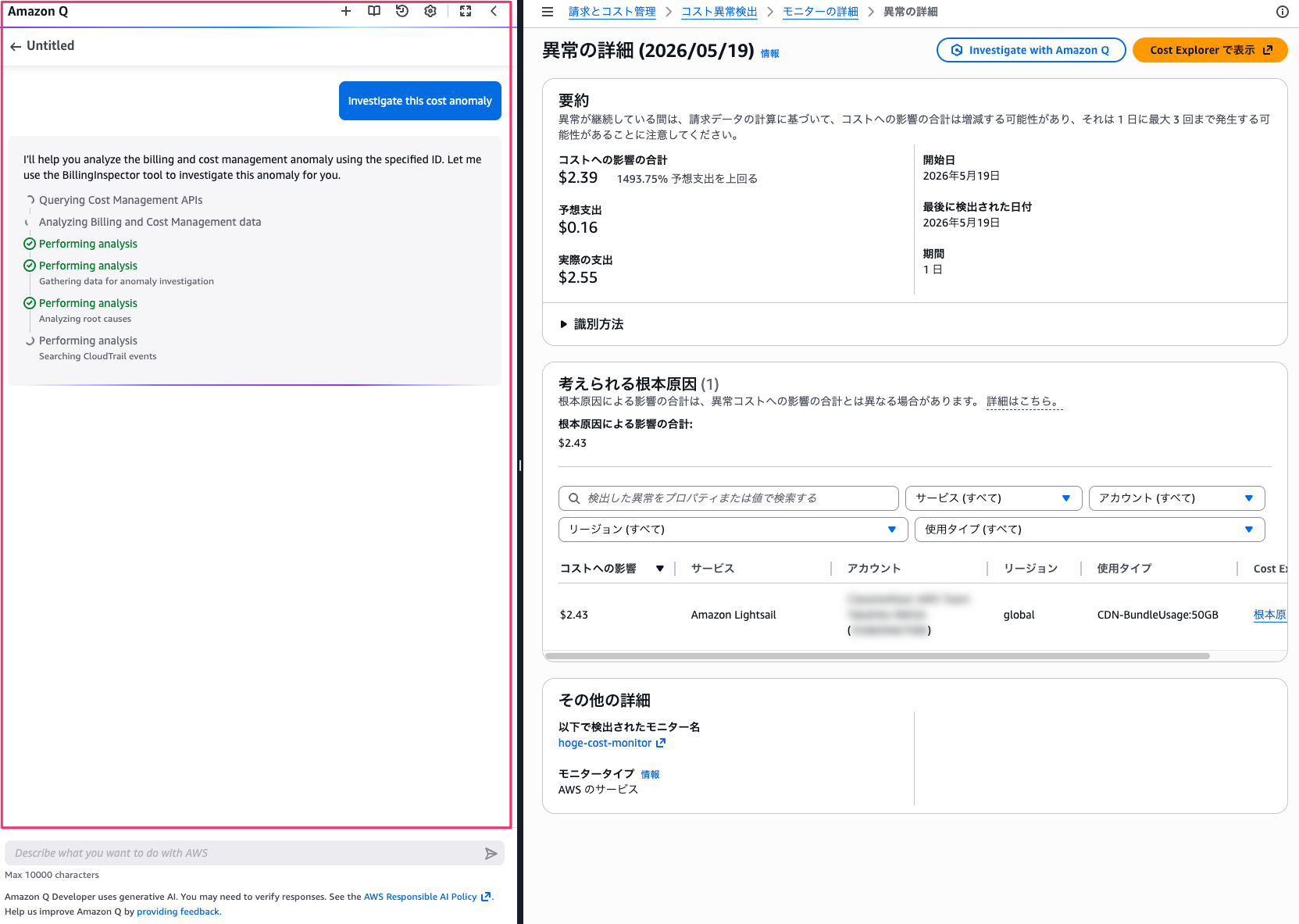Open the リージョン (すべて) dropdown
This screenshot has width=1299, height=924.
point(733,530)
